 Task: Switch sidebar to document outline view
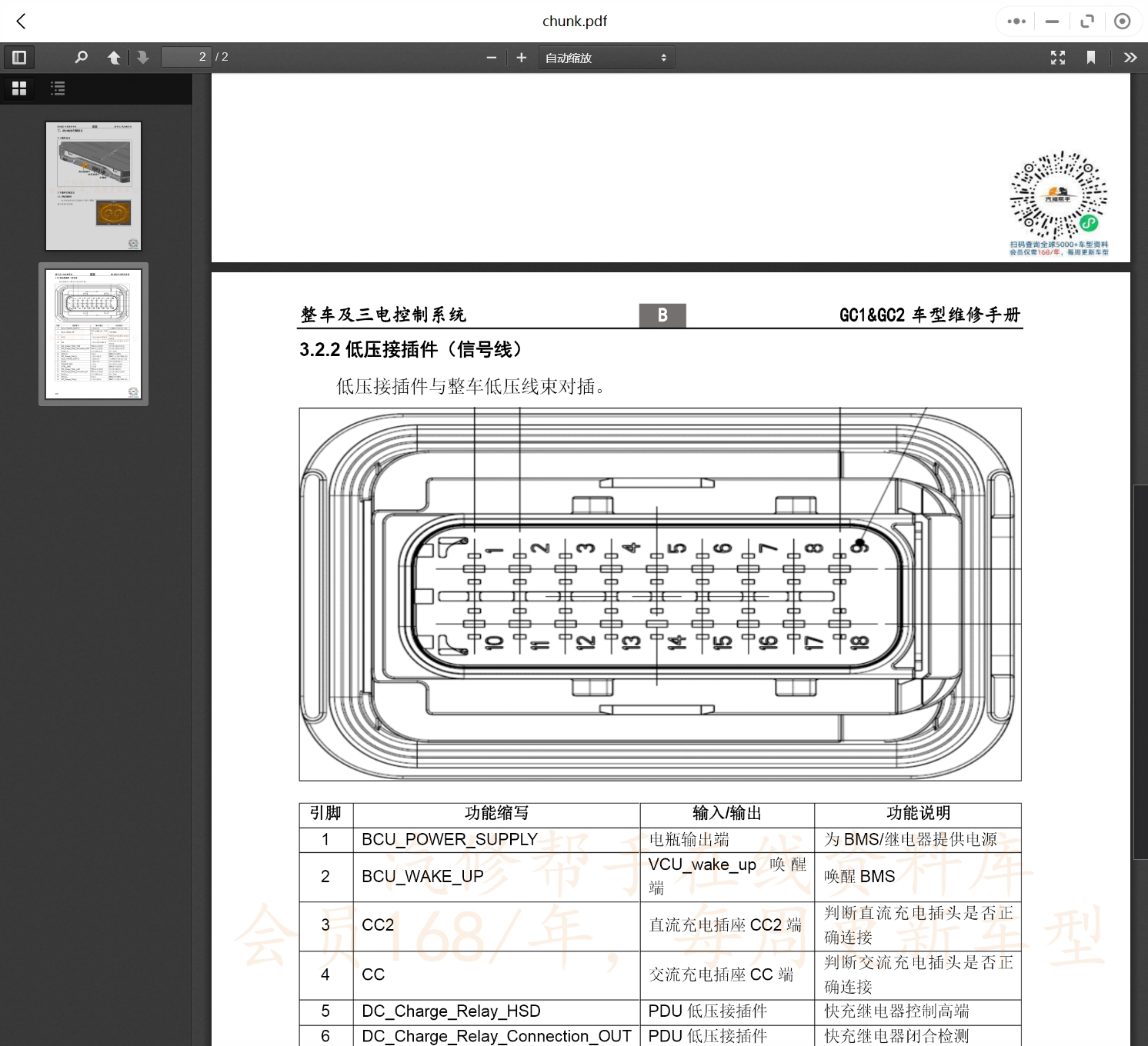(58, 88)
